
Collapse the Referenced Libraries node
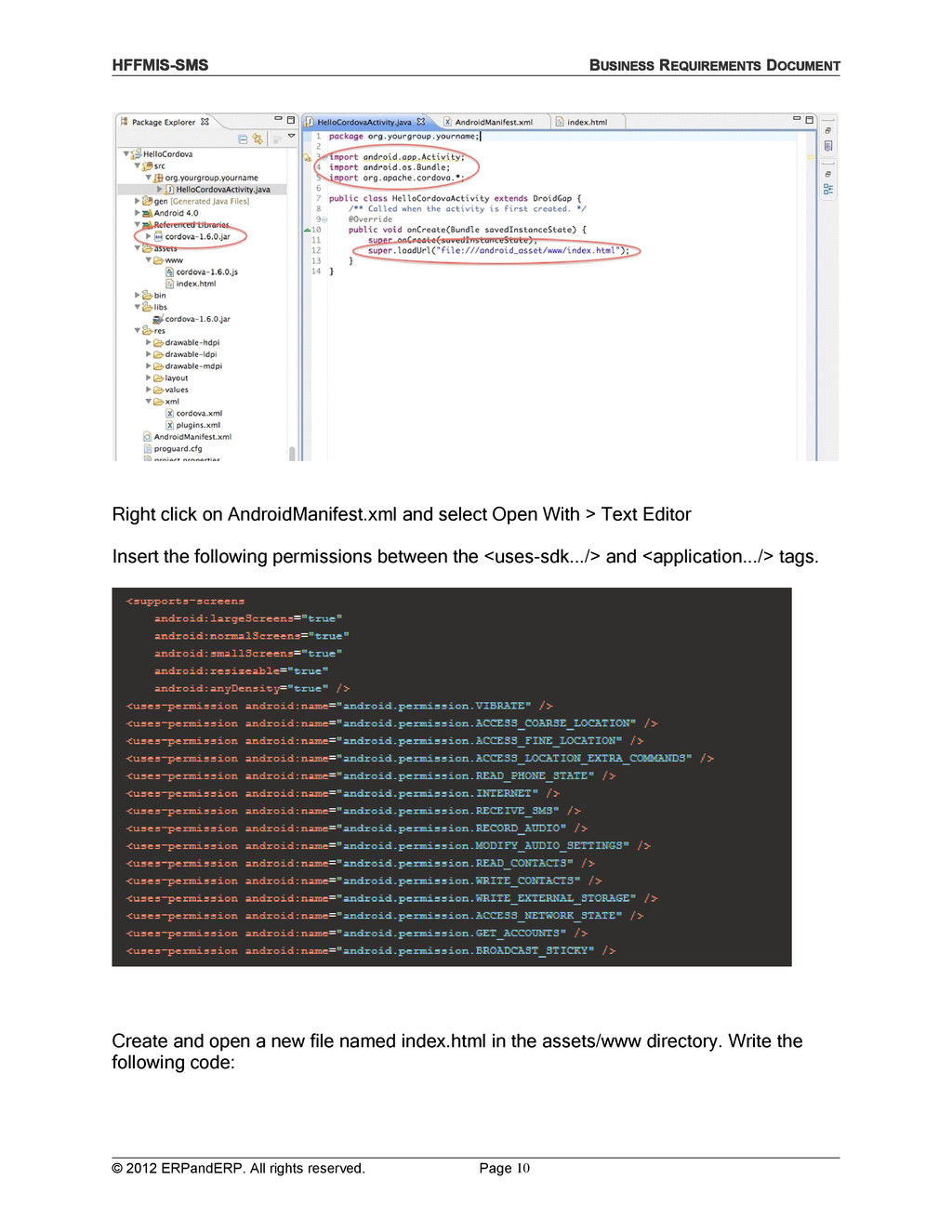(138, 224)
